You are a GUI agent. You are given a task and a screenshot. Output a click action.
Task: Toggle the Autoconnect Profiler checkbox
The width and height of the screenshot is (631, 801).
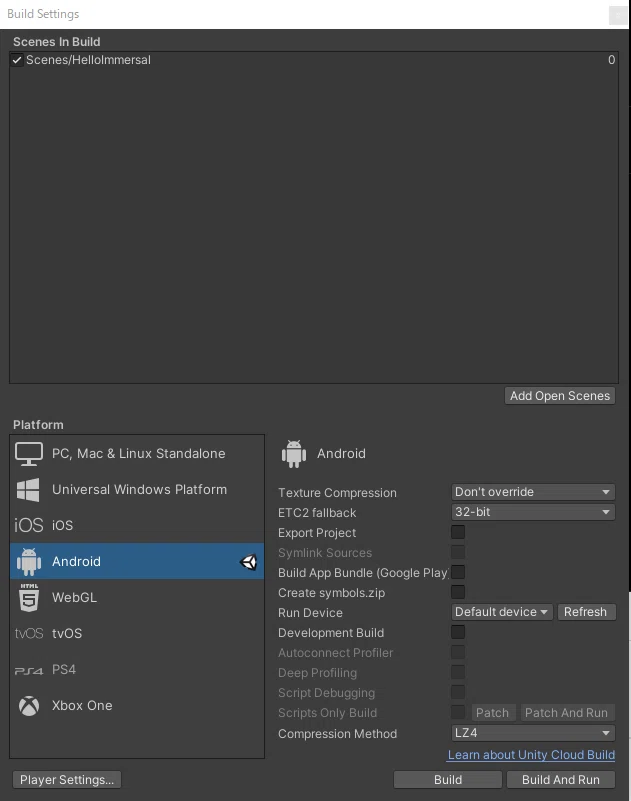tap(458, 652)
